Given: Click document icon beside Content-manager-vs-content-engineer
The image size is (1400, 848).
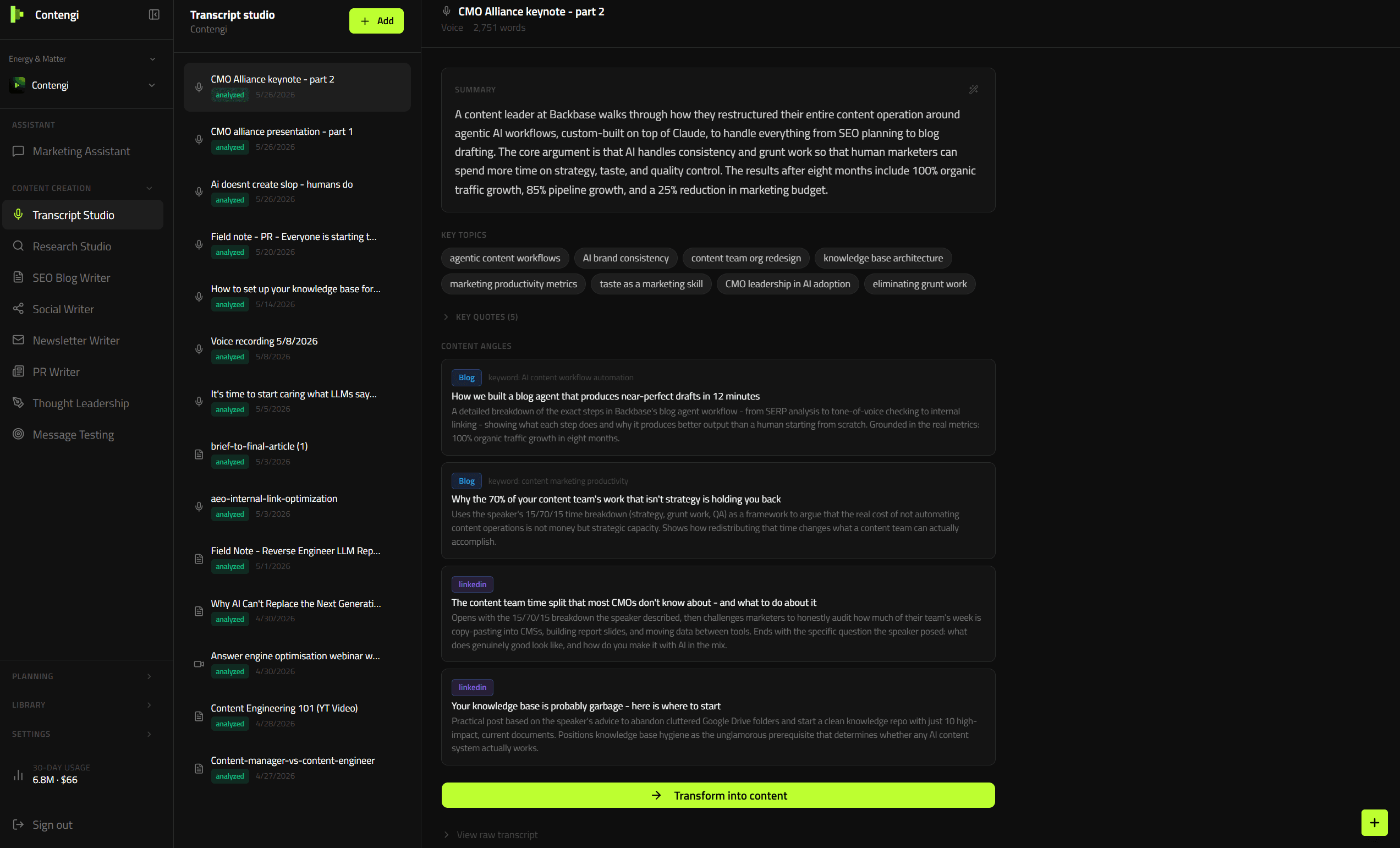Looking at the screenshot, I should 199,768.
